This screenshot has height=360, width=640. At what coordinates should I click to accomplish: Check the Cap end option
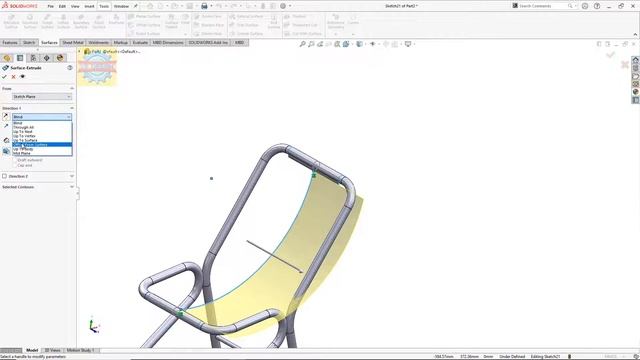(15, 165)
